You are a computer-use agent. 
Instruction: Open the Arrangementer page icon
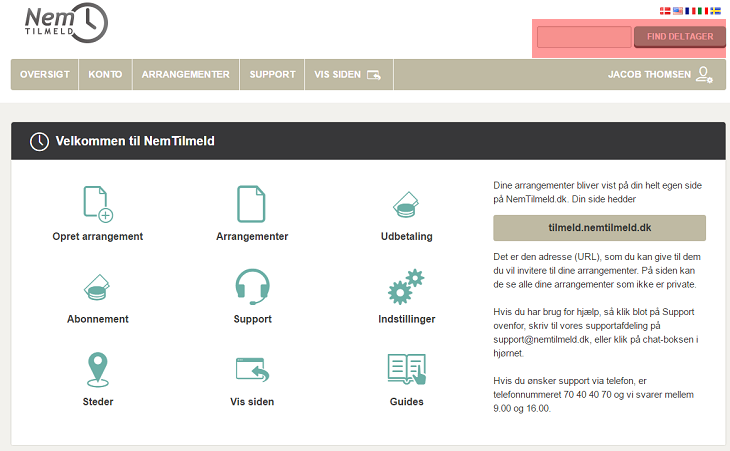click(251, 204)
